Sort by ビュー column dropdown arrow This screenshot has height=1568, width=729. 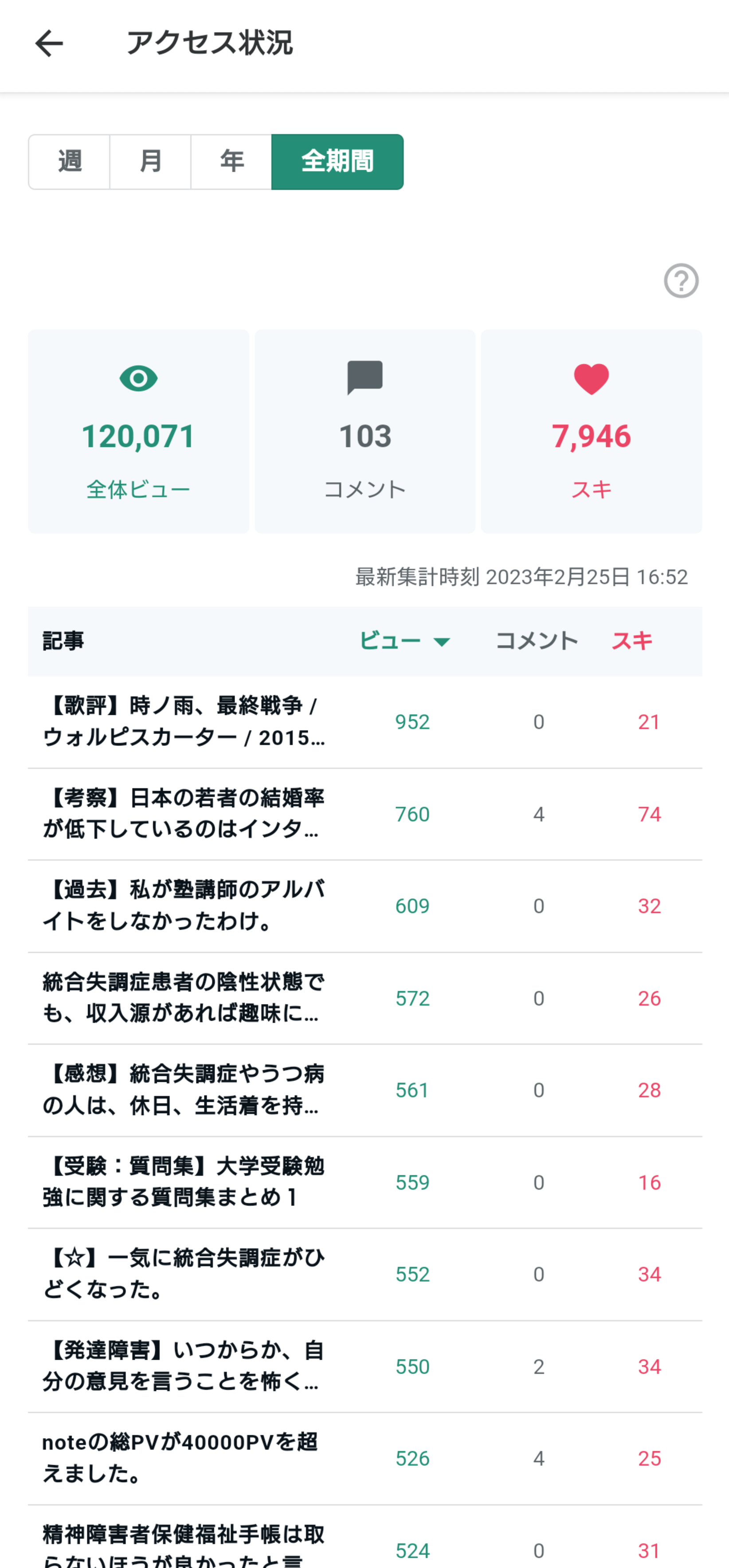click(x=442, y=642)
